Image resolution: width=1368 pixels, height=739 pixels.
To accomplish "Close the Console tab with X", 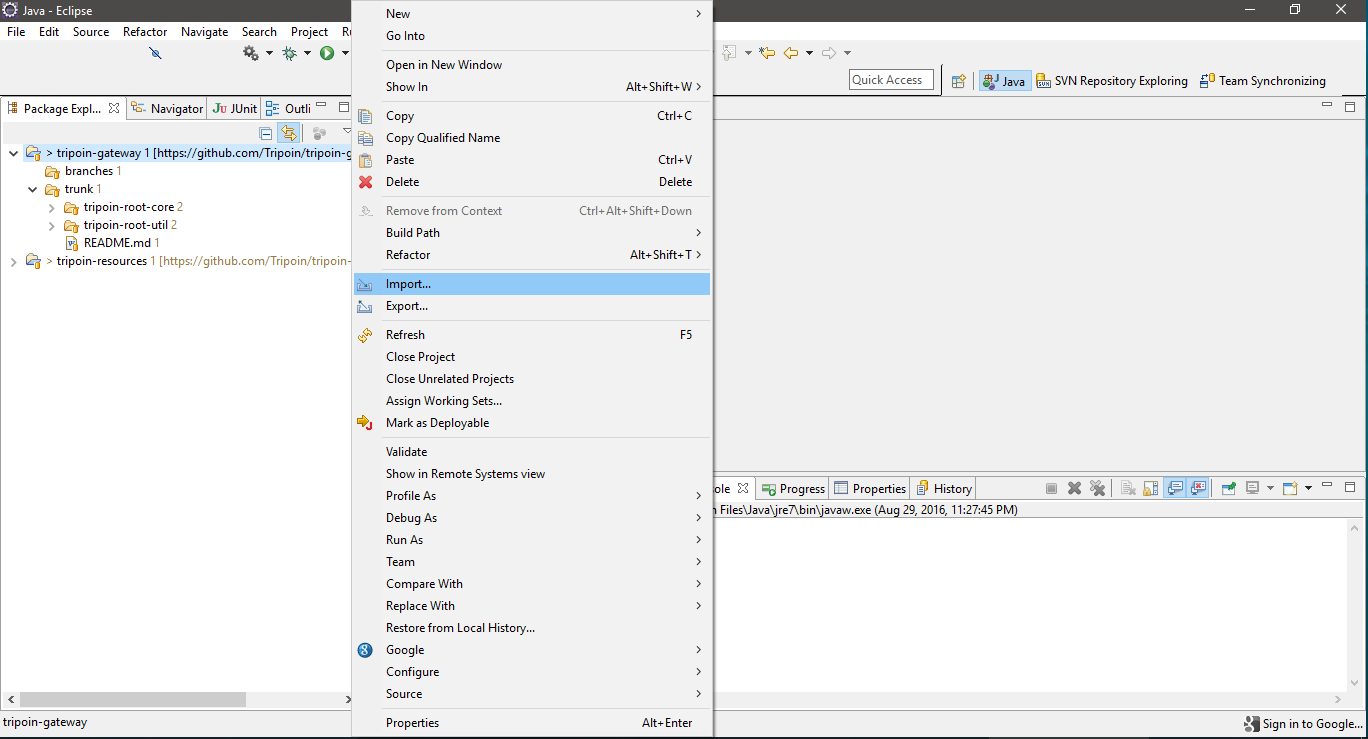I will [742, 489].
